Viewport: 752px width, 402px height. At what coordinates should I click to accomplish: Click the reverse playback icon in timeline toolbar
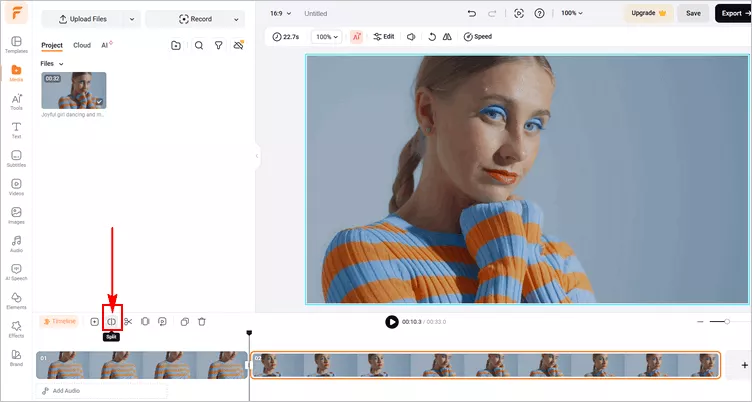[x=163, y=321]
